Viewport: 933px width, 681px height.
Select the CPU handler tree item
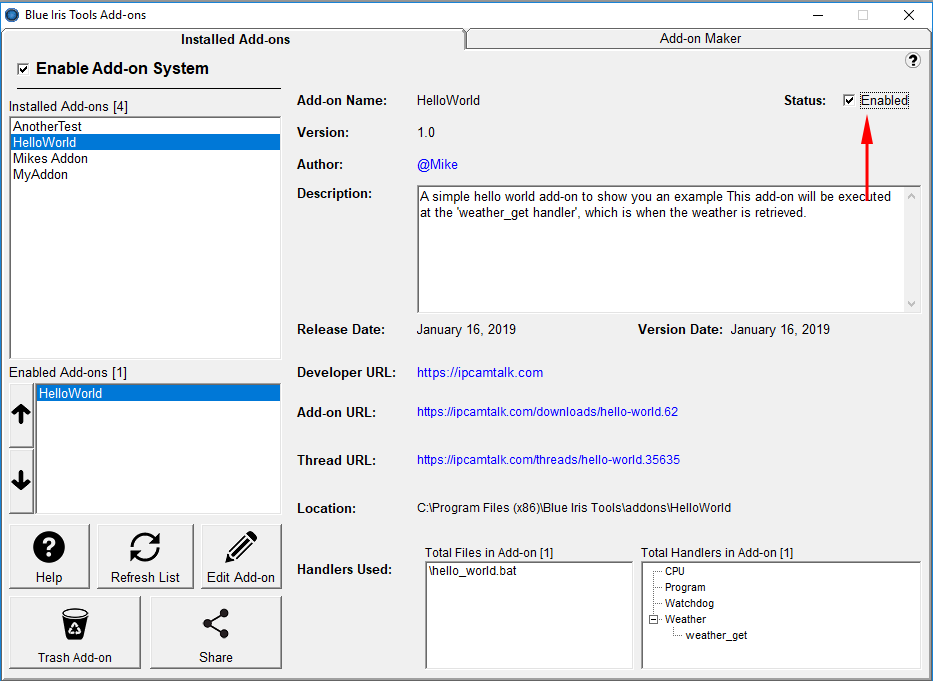[x=675, y=571]
